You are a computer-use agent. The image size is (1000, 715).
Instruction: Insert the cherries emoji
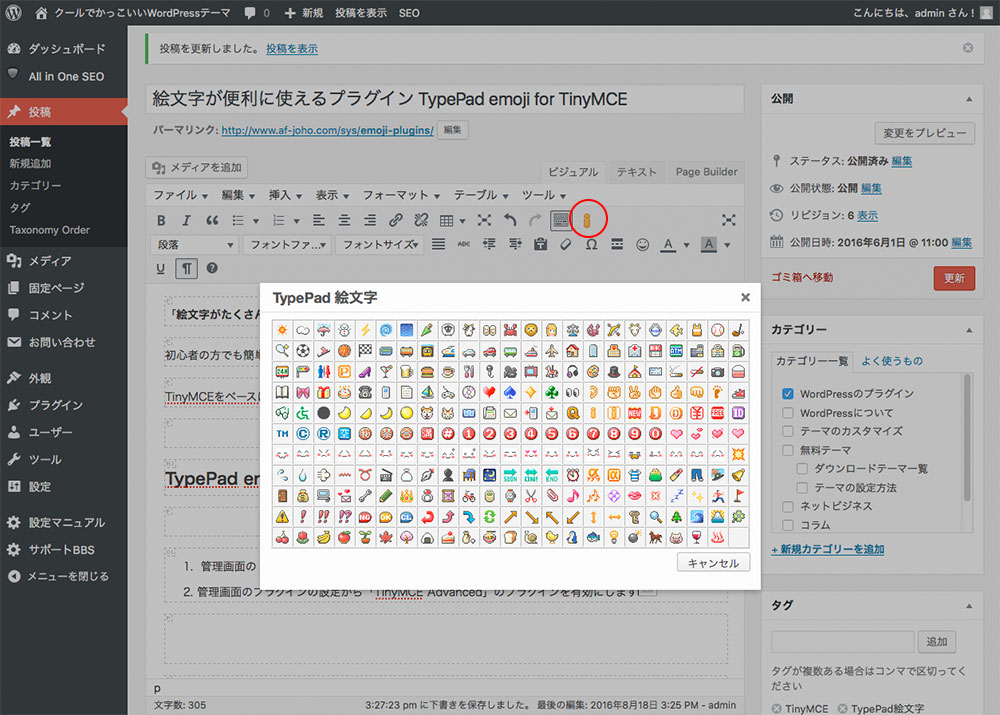click(x=282, y=538)
